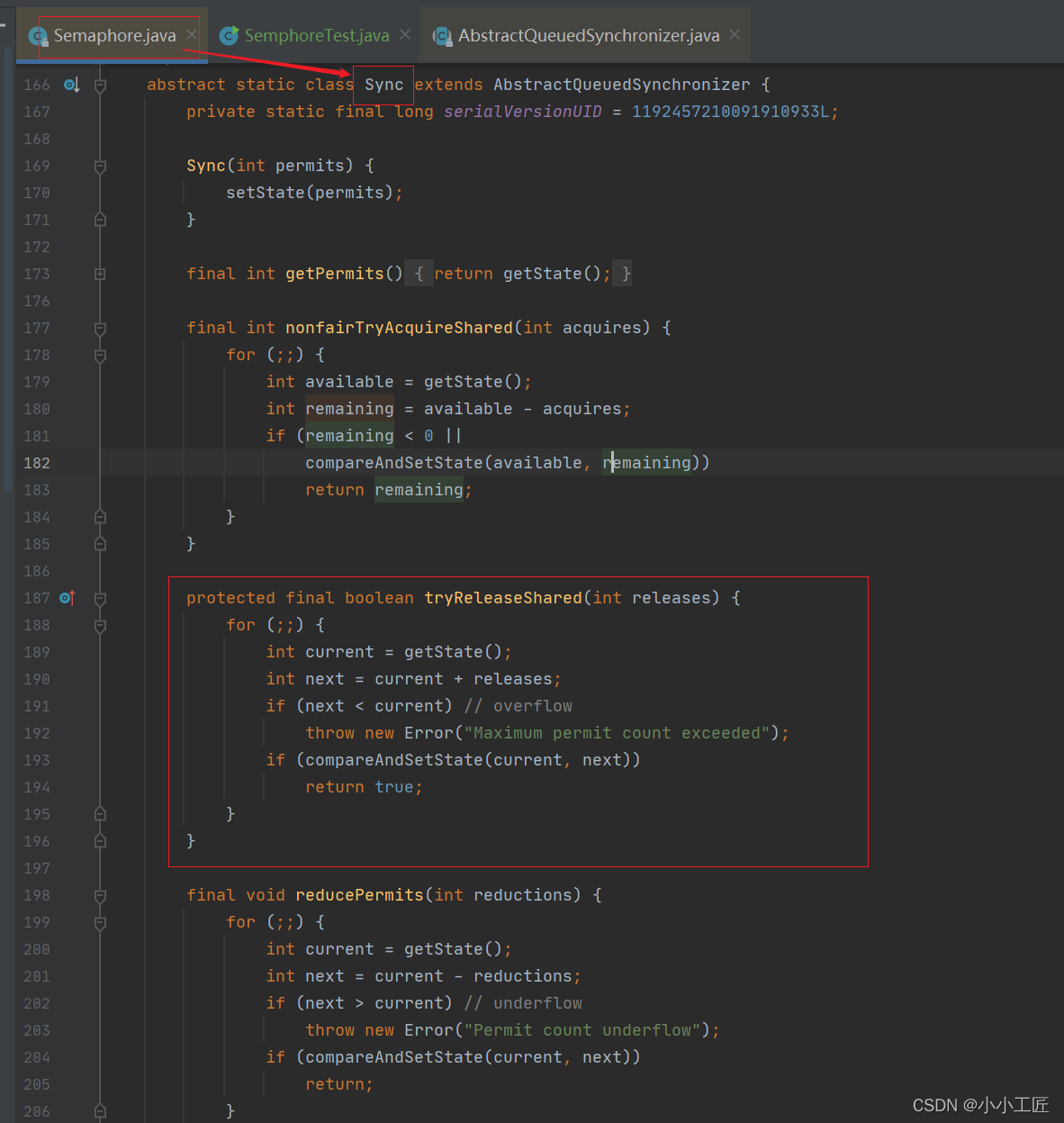Click the SemphoreTest.java runnable class icon

click(x=230, y=35)
